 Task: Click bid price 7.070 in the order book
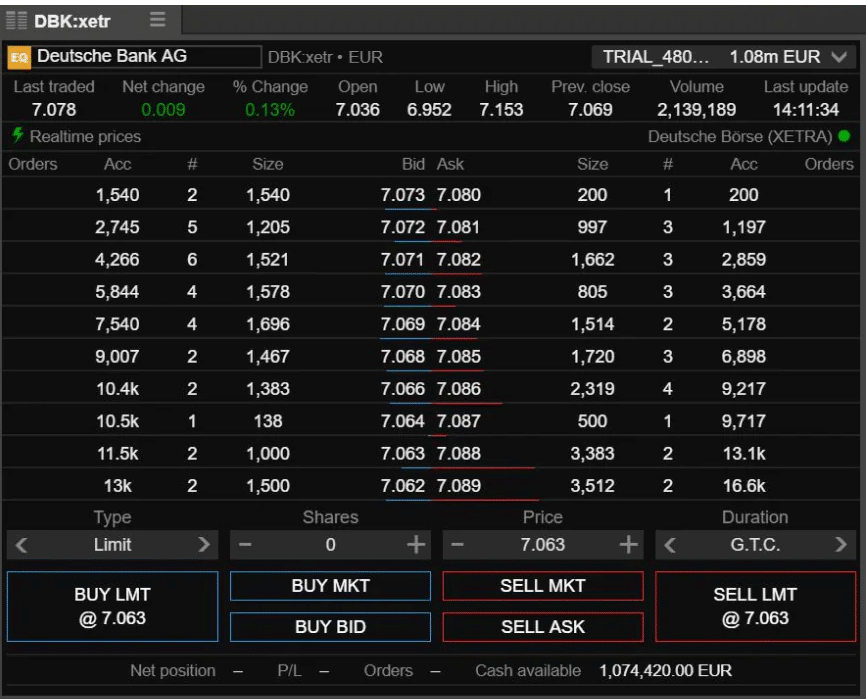[x=403, y=292]
